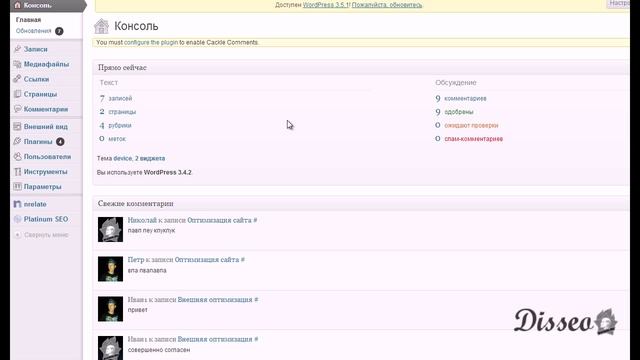This screenshot has height=360, width=640.
Task: Click the nrelate logo icon
Action: point(17,204)
